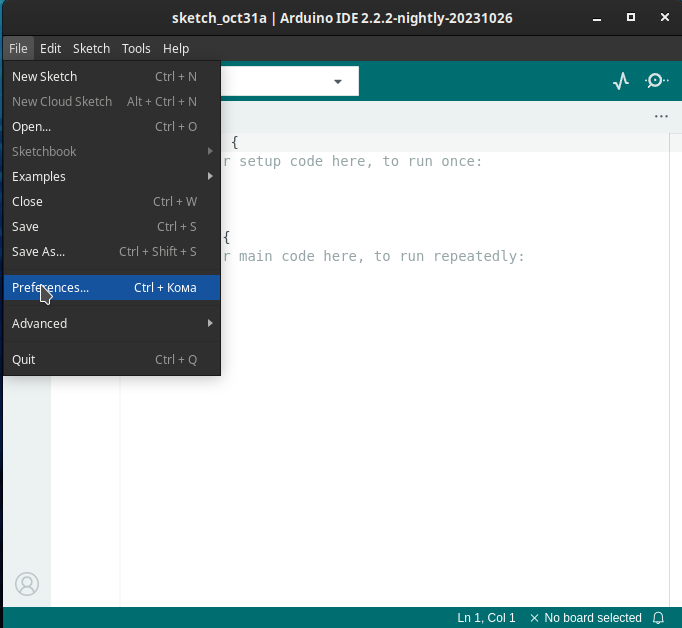This screenshot has width=682, height=628.
Task: Click the X icon beside No board selected
Action: (x=535, y=618)
